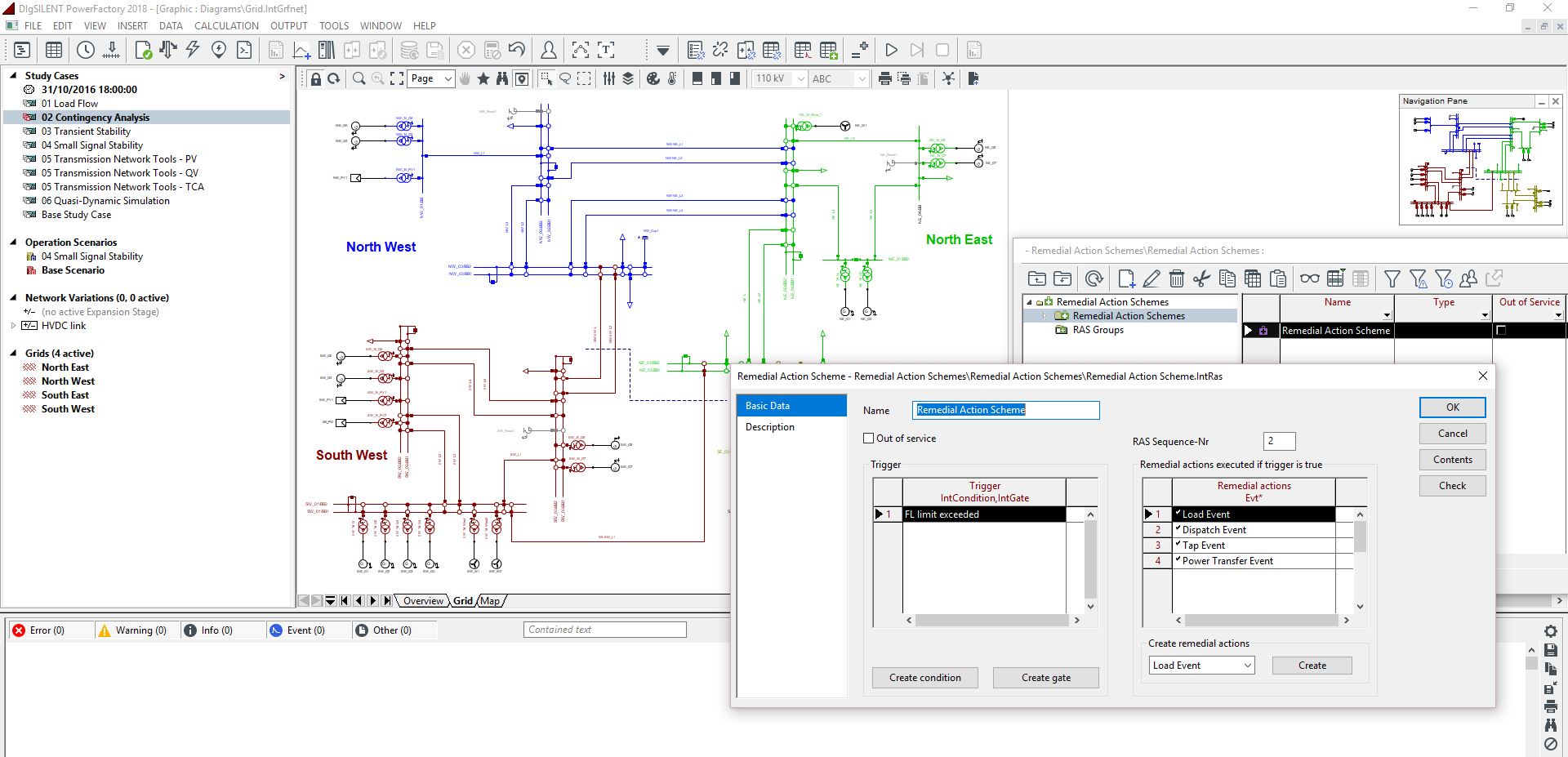This screenshot has width=1568, height=757.
Task: Click the undo arrow in main toolbar
Action: point(517,50)
